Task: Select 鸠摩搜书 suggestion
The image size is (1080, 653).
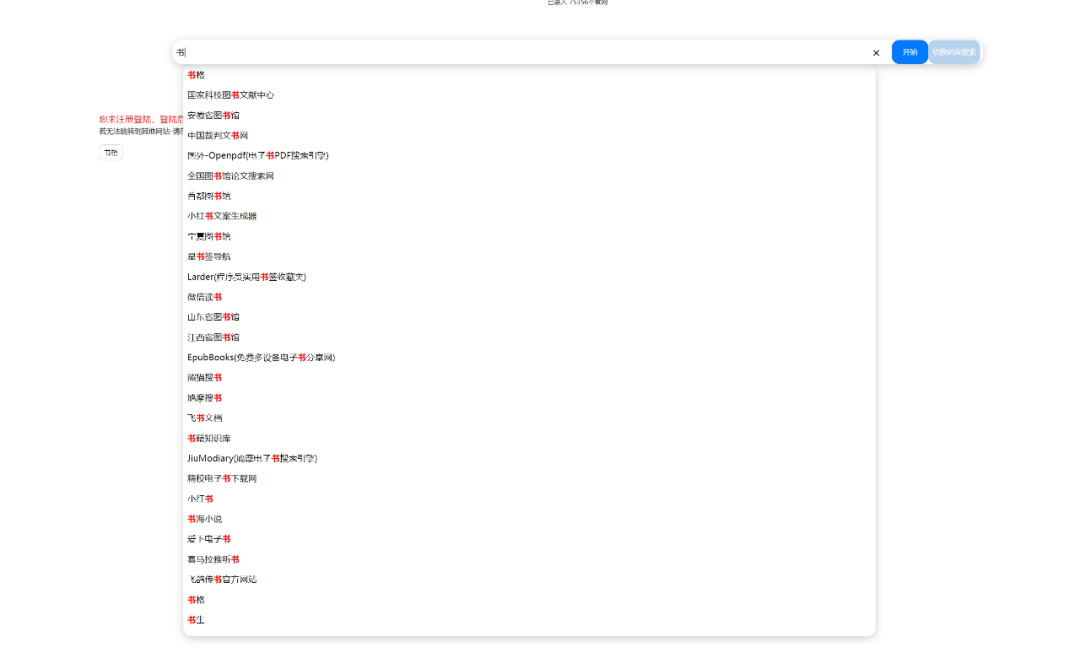Action: [x=529, y=398]
